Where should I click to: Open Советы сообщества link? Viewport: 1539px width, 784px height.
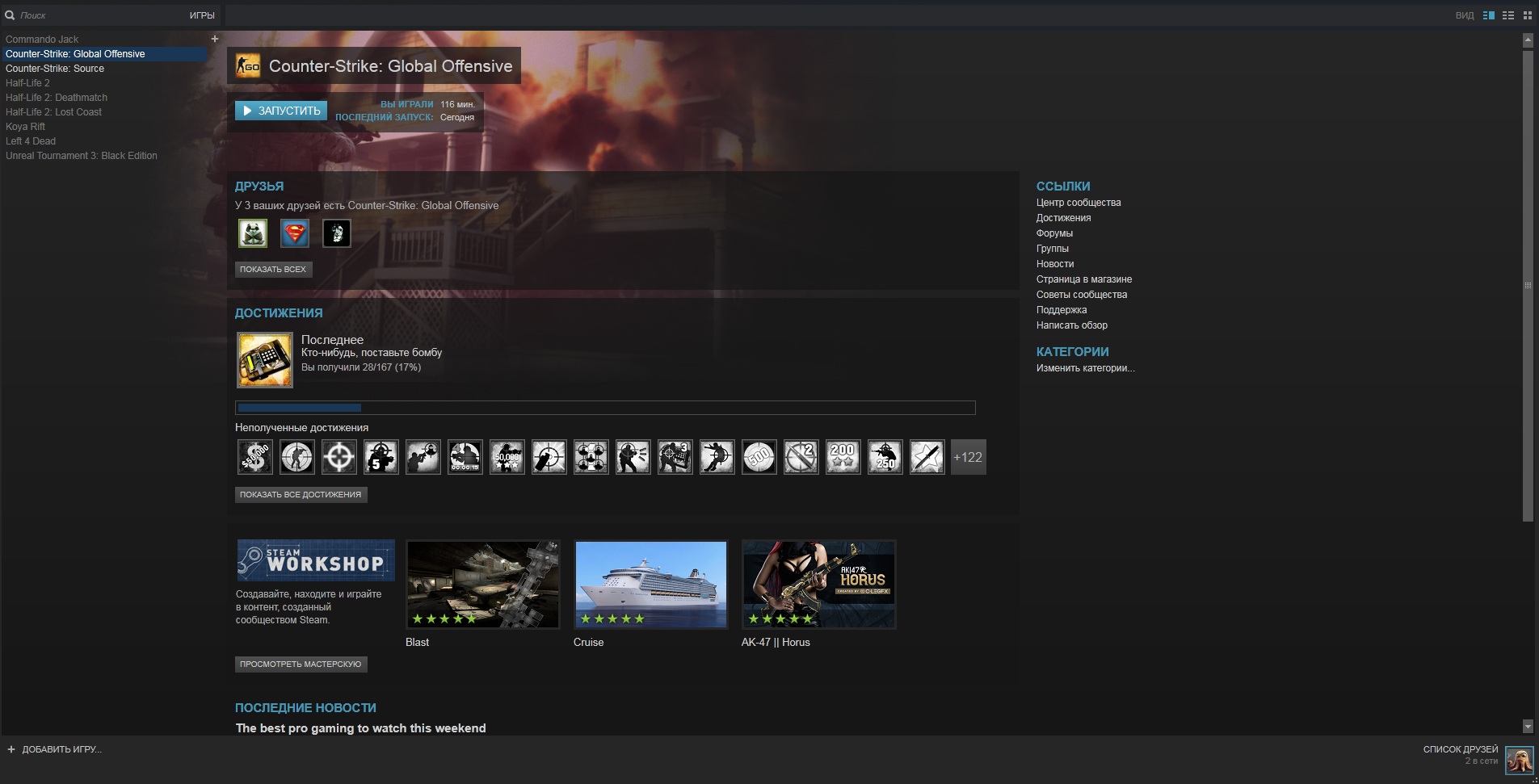[1082, 295]
